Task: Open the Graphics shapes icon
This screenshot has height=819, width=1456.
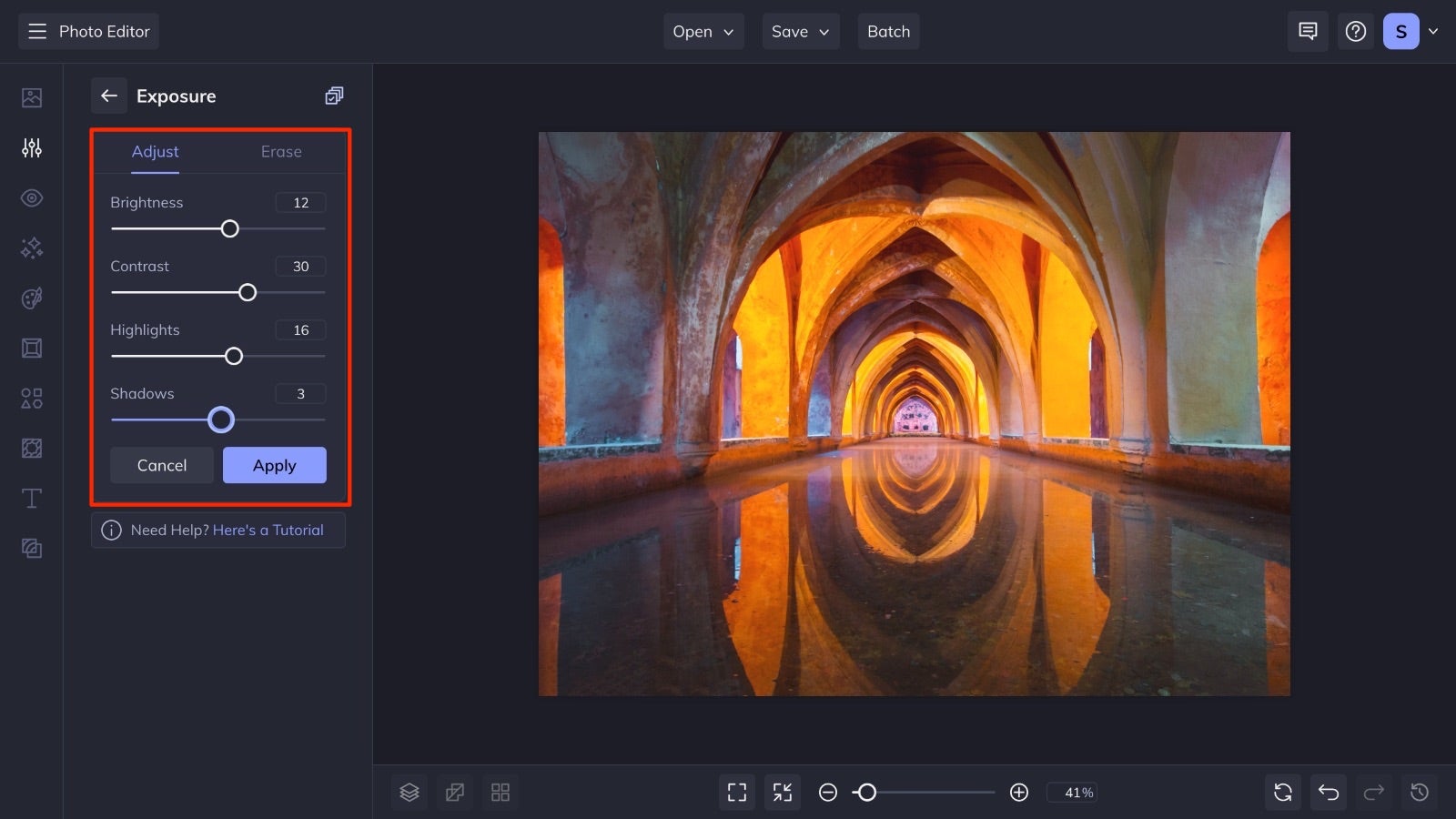Action: coord(31,398)
